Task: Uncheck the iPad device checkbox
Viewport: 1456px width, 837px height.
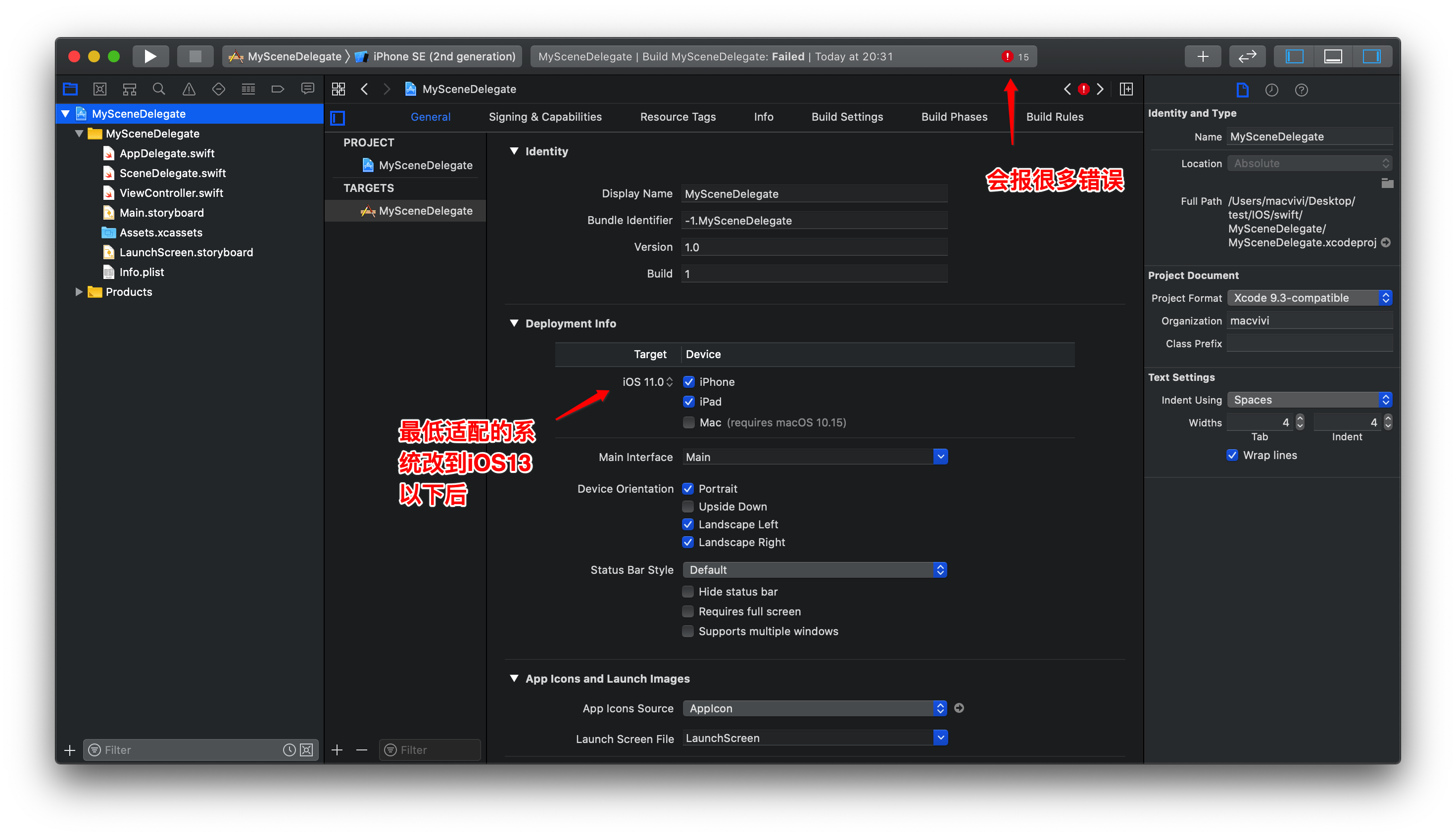Action: click(x=688, y=401)
